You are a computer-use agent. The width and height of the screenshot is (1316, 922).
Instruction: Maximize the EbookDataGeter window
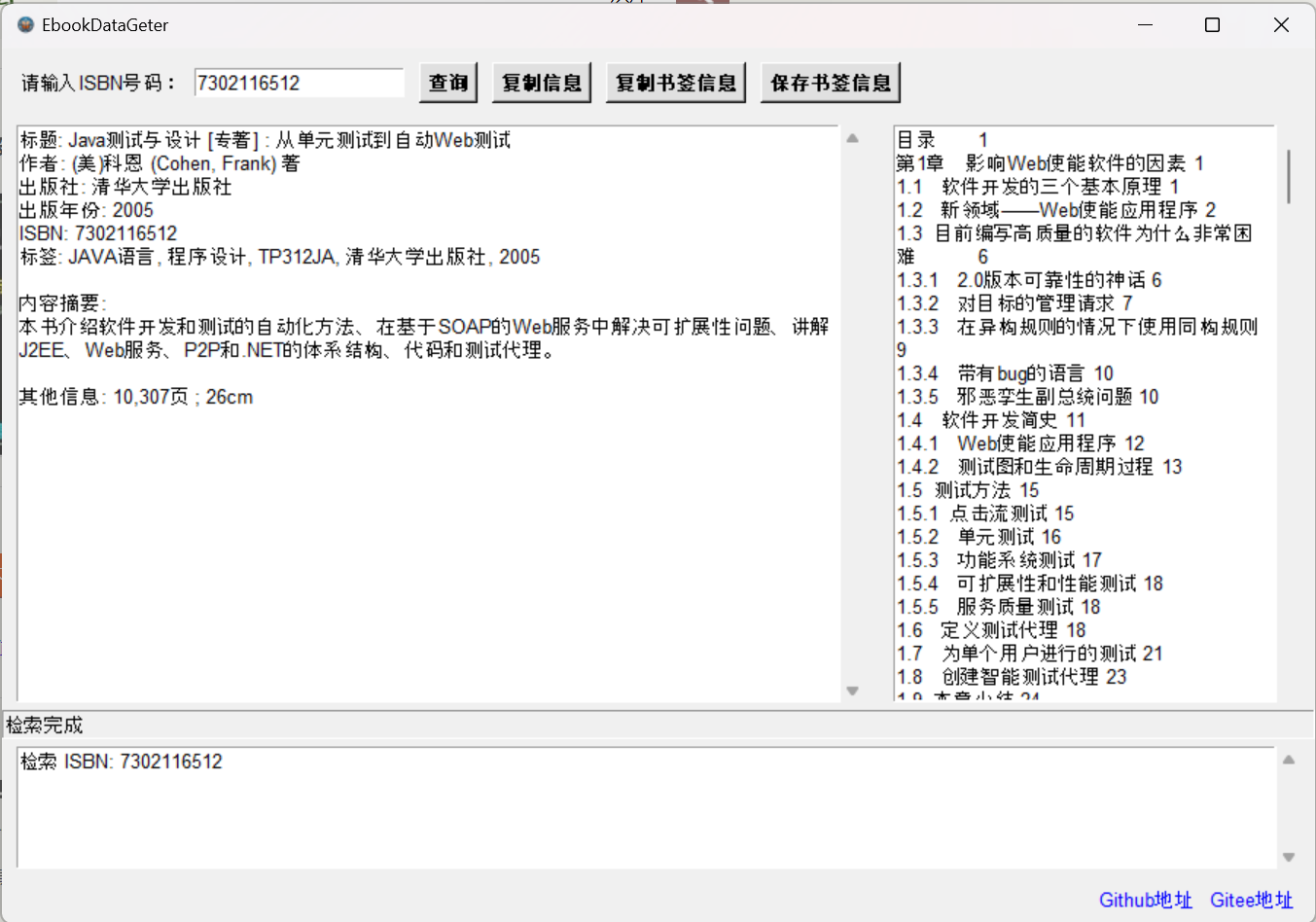(1212, 25)
